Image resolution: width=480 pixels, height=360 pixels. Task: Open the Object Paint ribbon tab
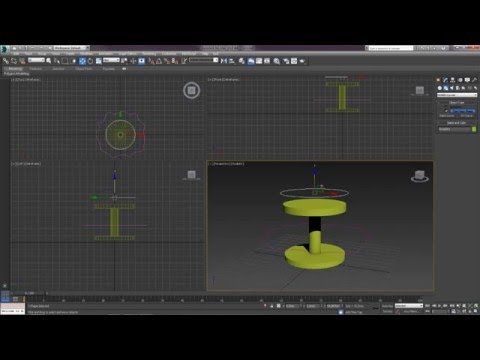83,69
